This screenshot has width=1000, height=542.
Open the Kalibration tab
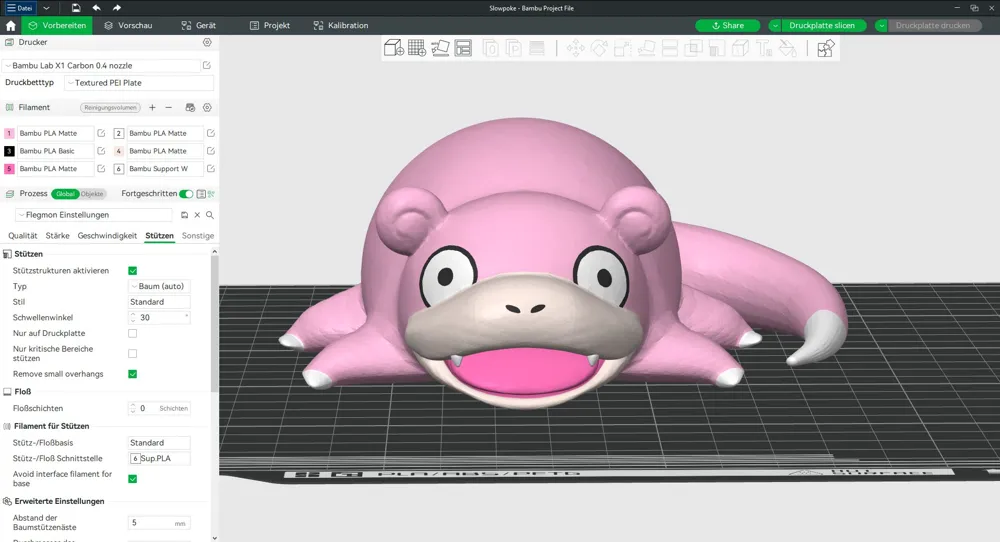[341, 26]
